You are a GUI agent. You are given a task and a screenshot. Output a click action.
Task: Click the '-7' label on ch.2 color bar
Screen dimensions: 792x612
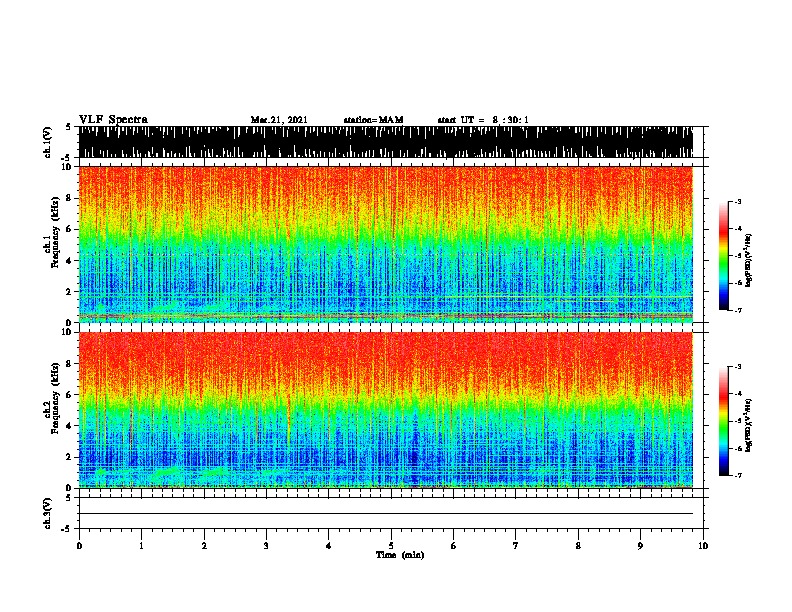coord(738,475)
